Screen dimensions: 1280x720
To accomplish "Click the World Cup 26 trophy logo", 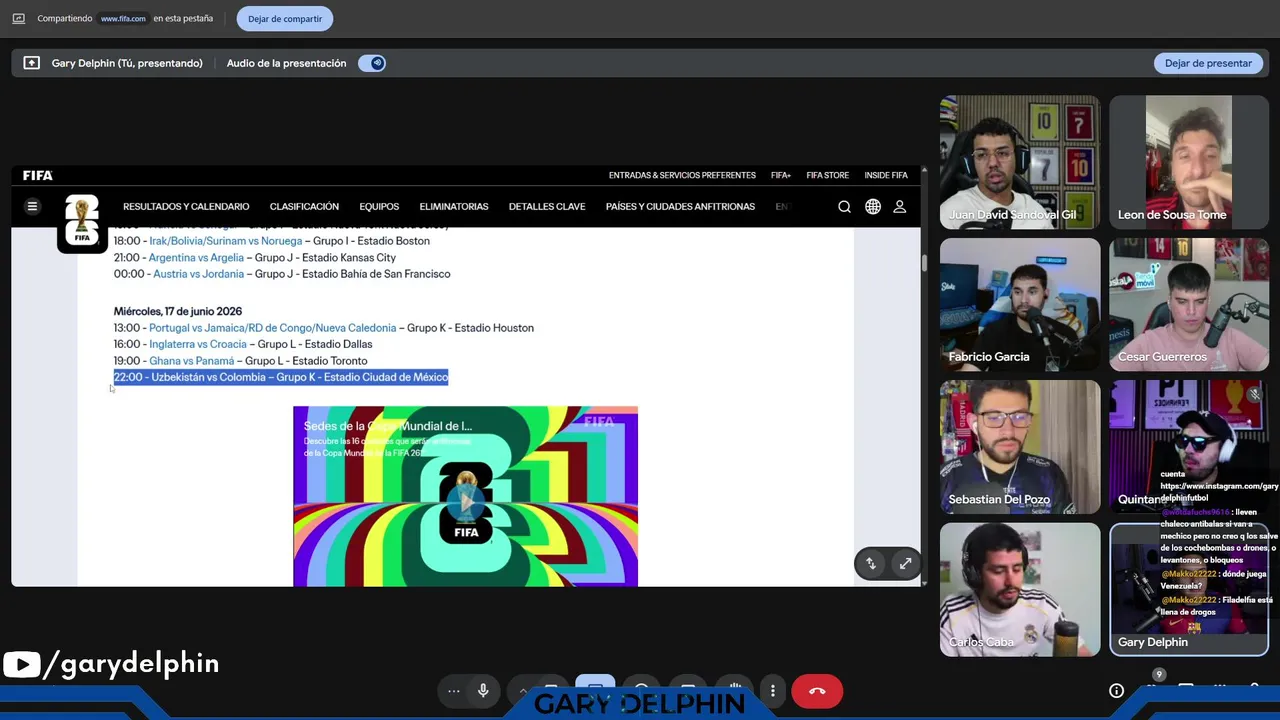I will [82, 221].
